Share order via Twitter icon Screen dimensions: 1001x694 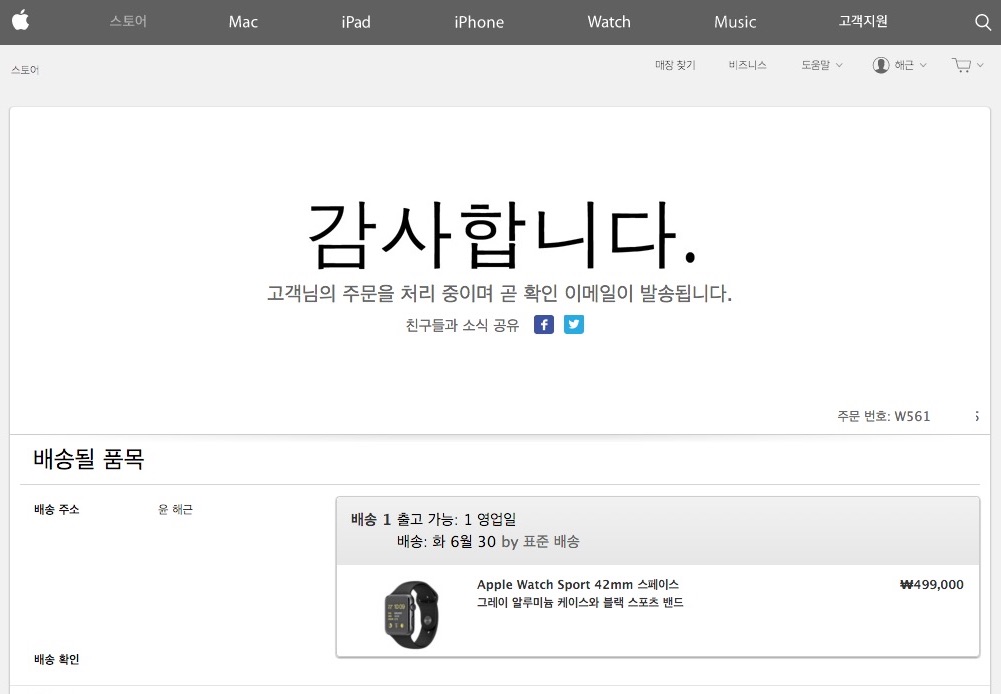574,325
